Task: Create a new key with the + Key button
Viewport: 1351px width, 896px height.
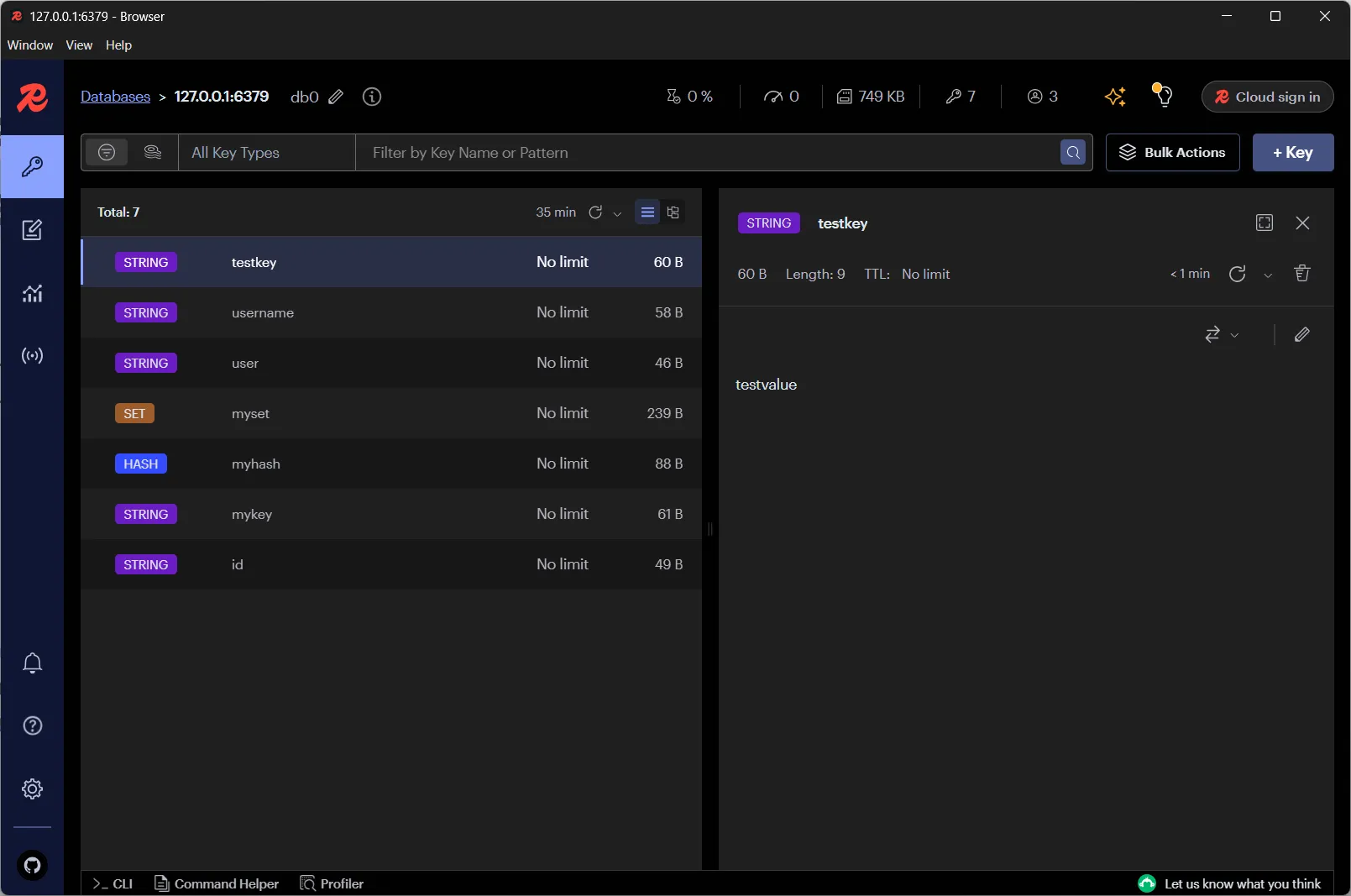Action: tap(1293, 153)
